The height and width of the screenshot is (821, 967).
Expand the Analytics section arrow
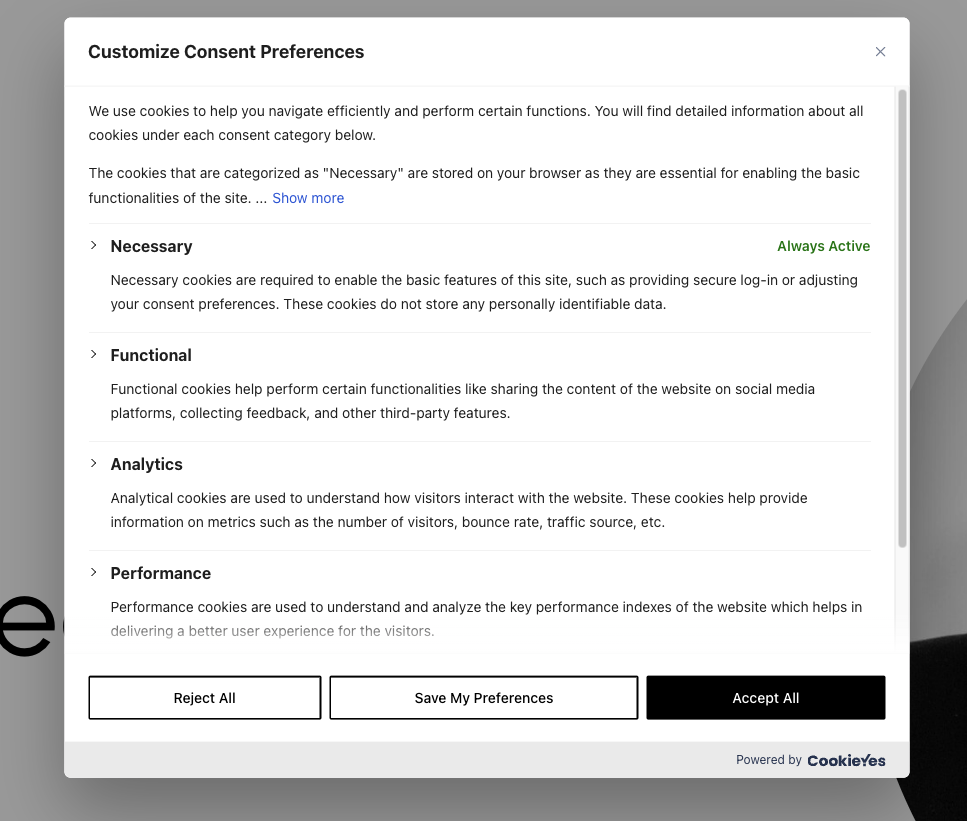[93, 463]
